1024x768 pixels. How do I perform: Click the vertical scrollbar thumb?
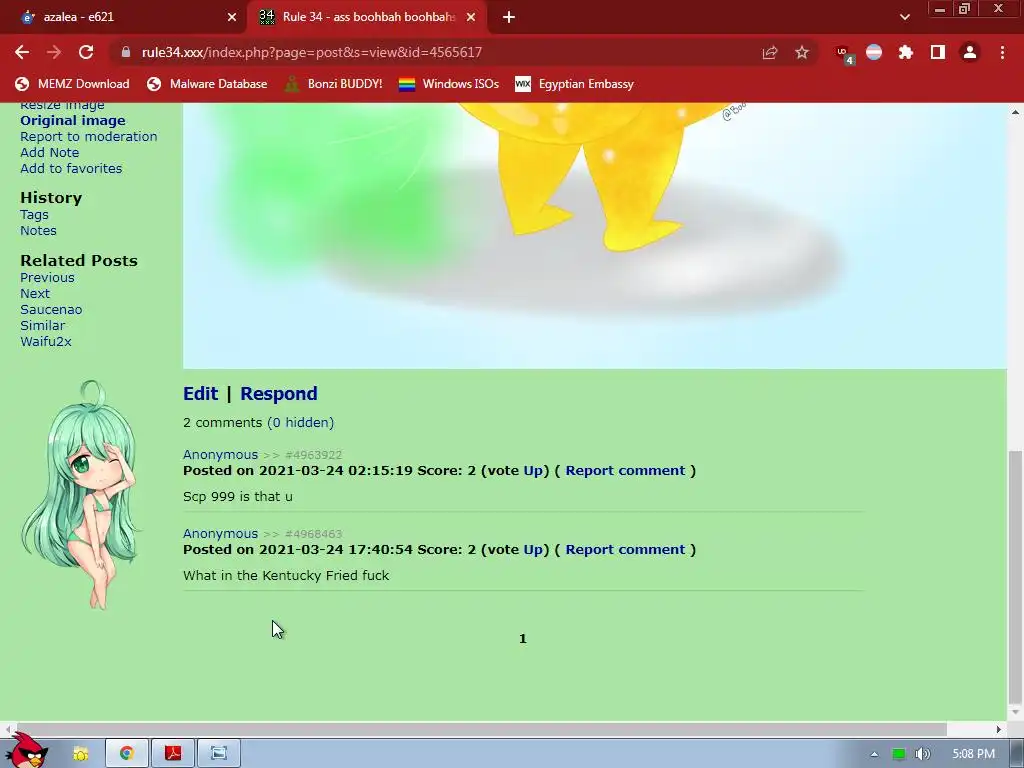[x=1015, y=575]
